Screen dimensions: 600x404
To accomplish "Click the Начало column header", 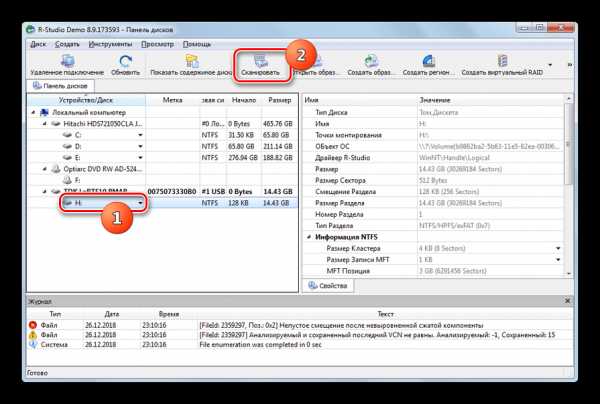I will 244,100.
